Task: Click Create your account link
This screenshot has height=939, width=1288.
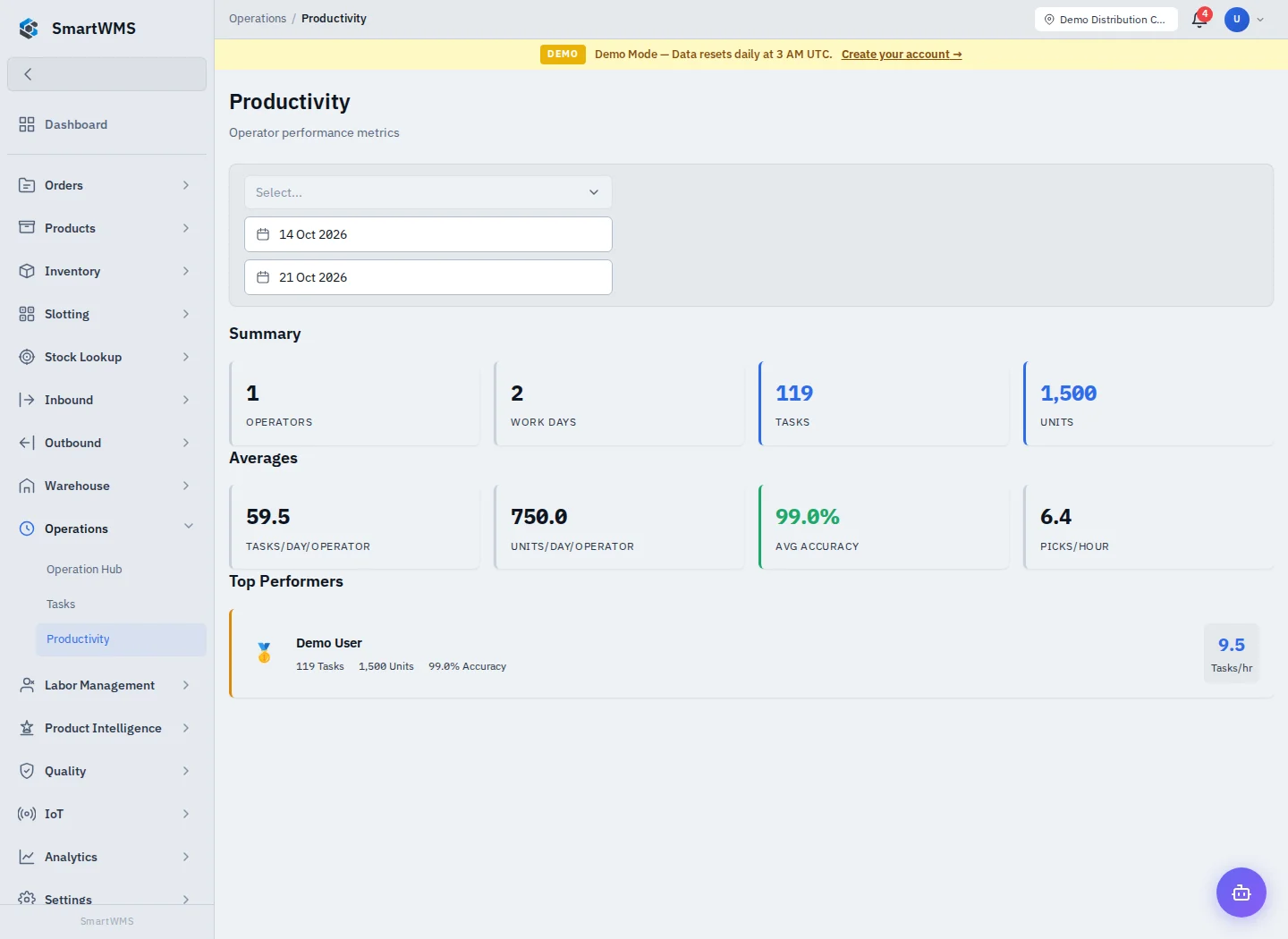Action: 902,55
